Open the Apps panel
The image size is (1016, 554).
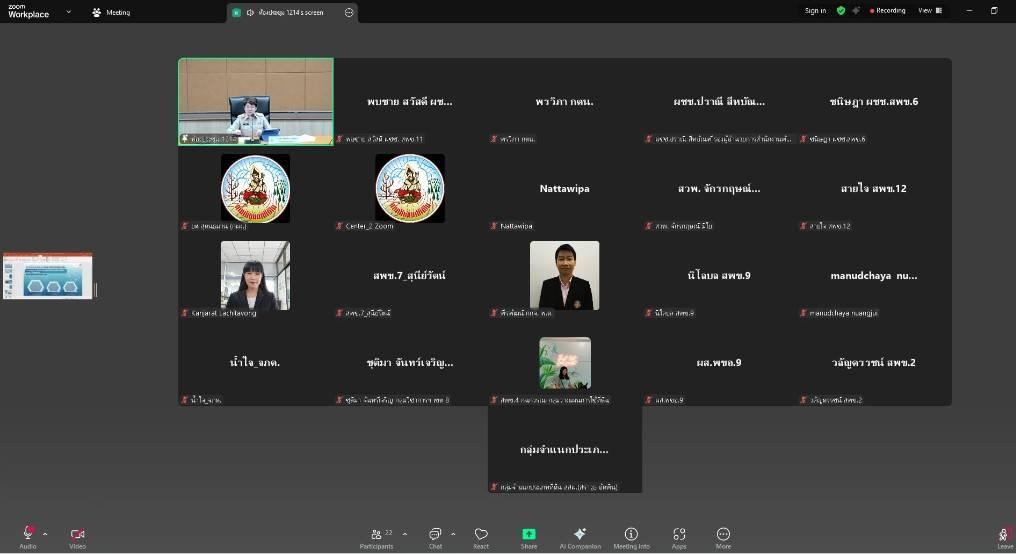point(679,535)
